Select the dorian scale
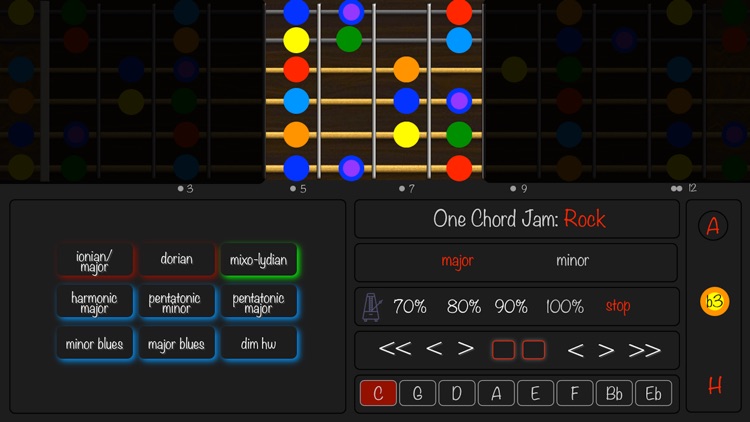Viewport: 750px width, 422px height. coord(176,259)
